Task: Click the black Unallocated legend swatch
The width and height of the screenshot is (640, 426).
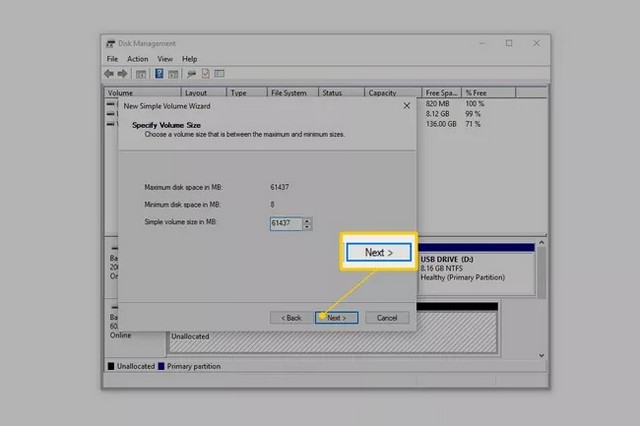Action: point(111,367)
